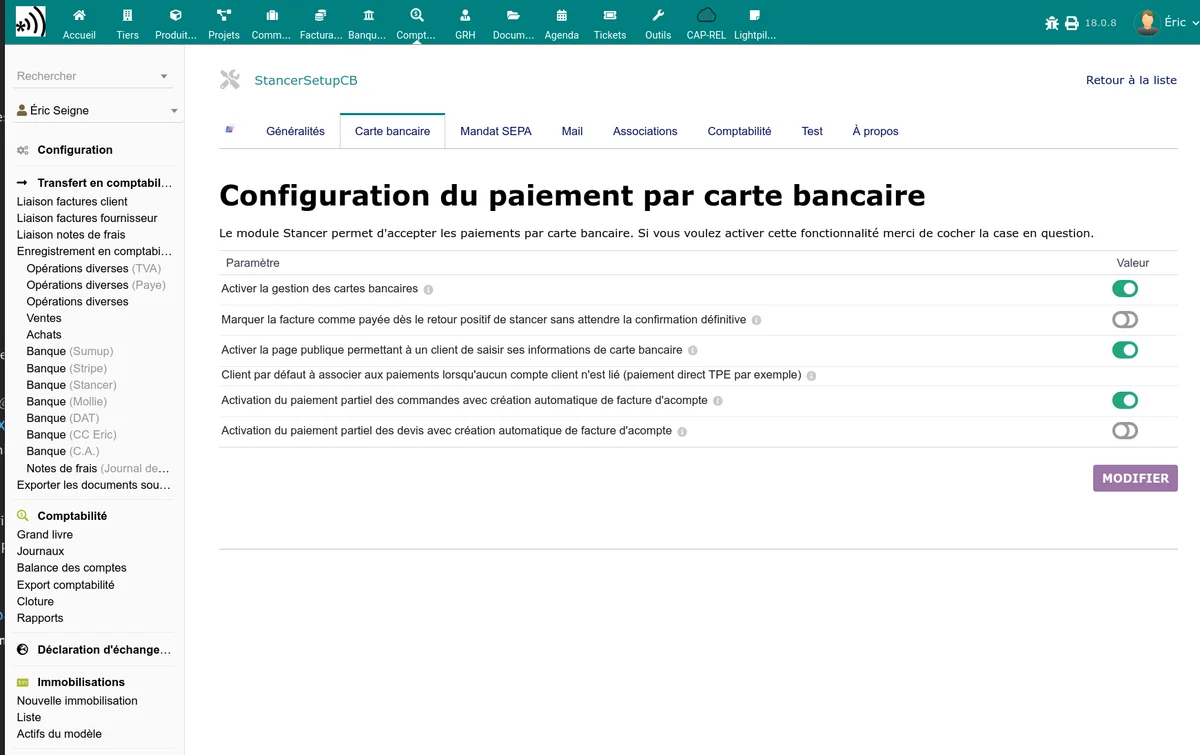The height and width of the screenshot is (755, 1200).
Task: Open 'Export comptabilité' sidebar link
Action: 66,585
